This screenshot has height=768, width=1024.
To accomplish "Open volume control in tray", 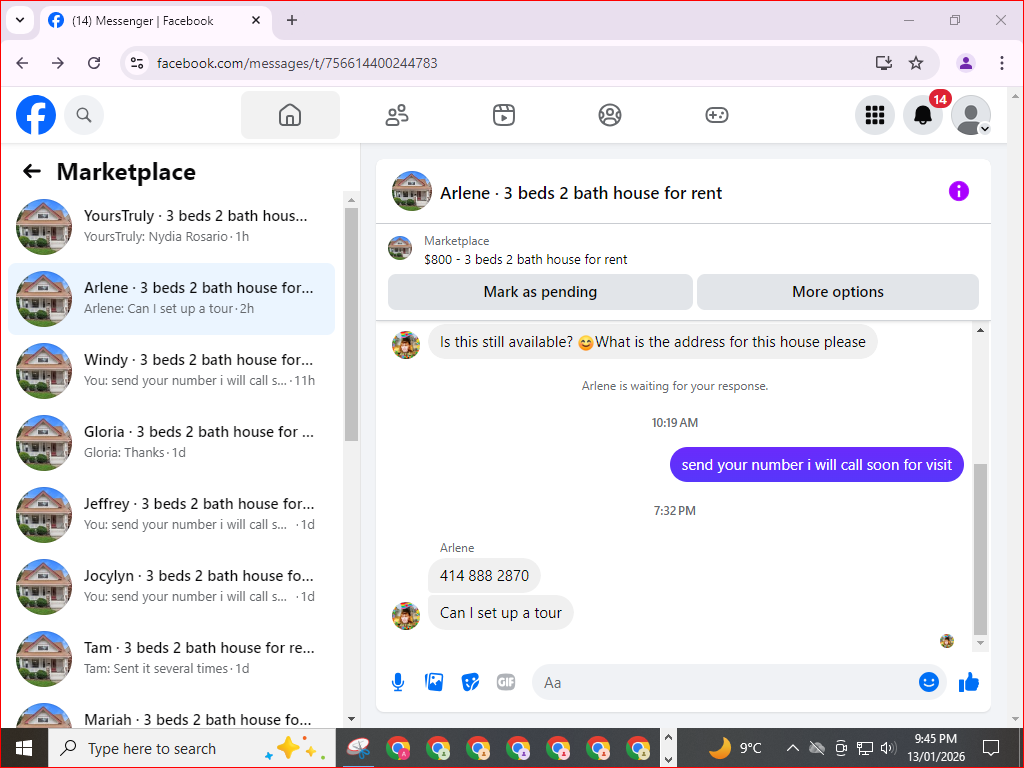I will click(888, 748).
